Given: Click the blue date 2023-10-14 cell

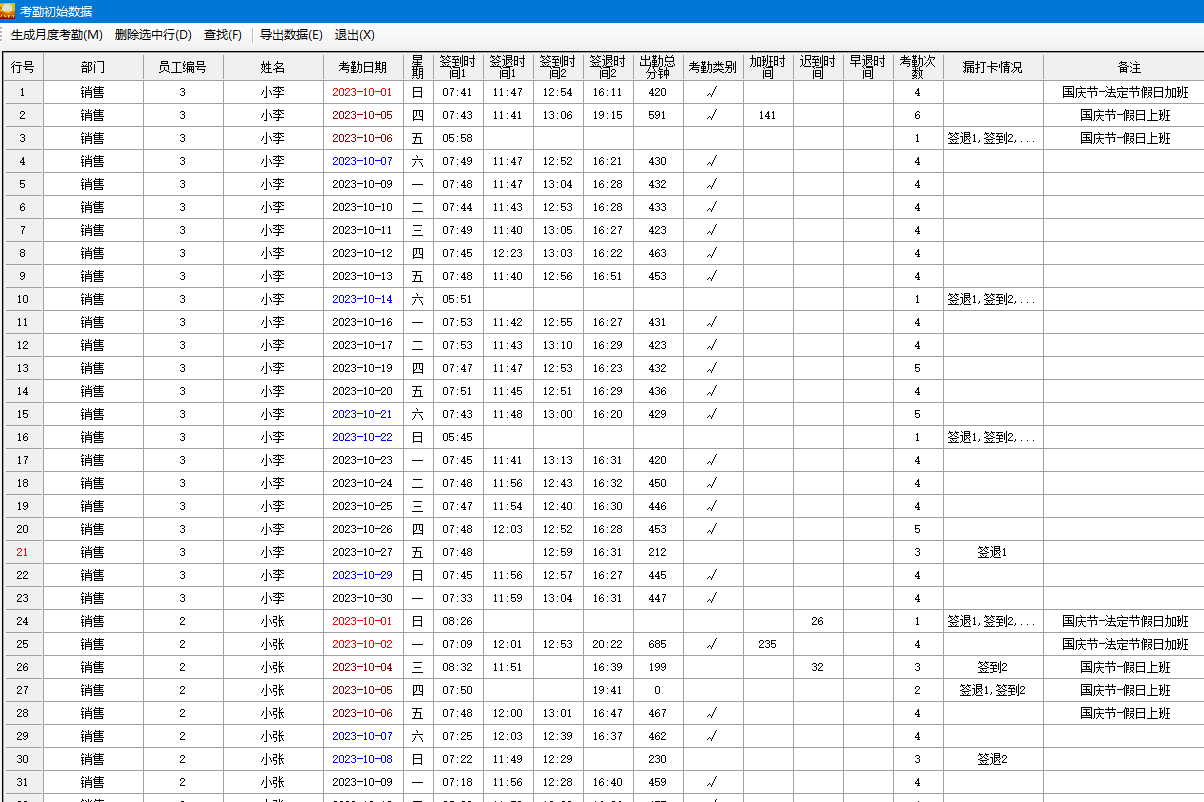Looking at the screenshot, I should pos(363,299).
